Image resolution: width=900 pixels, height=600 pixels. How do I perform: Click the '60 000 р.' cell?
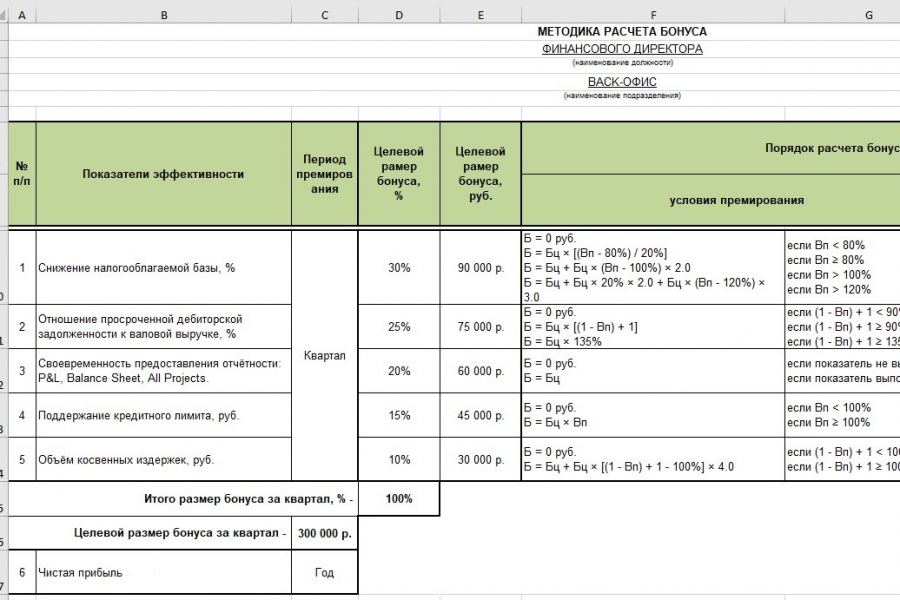pos(480,371)
